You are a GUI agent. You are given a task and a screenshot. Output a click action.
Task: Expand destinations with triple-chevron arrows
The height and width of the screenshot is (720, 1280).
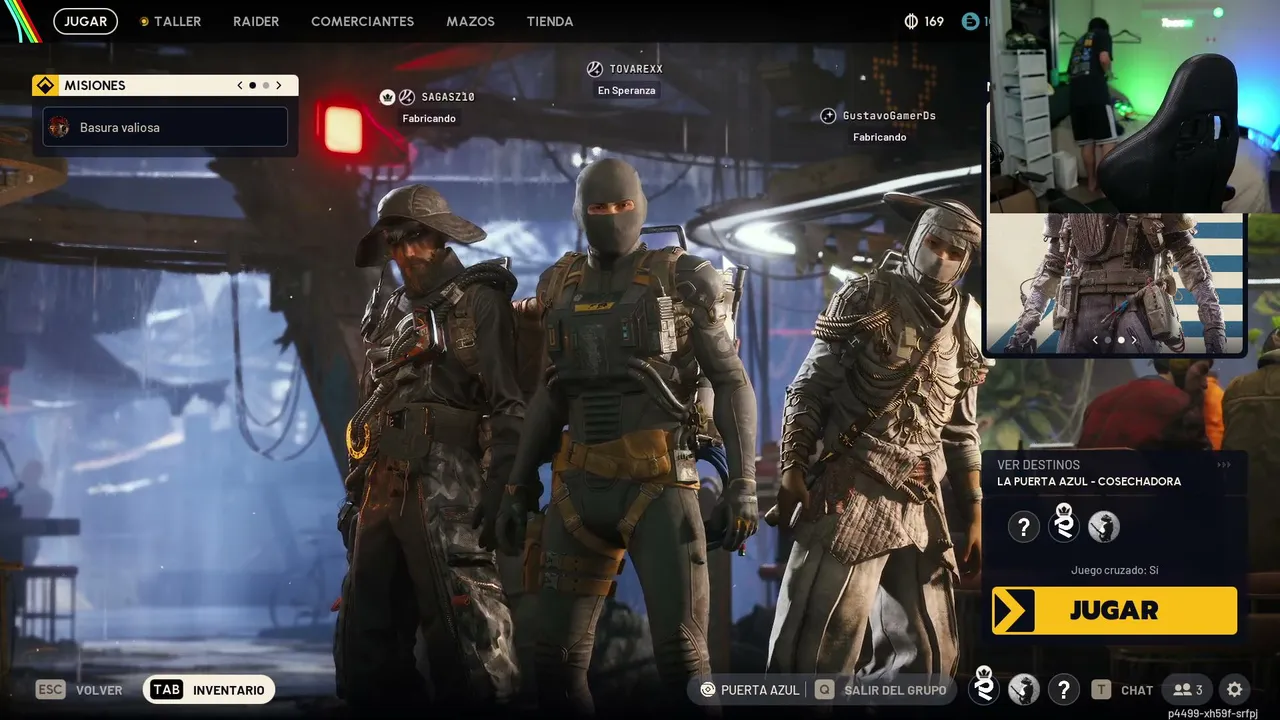tap(1224, 465)
